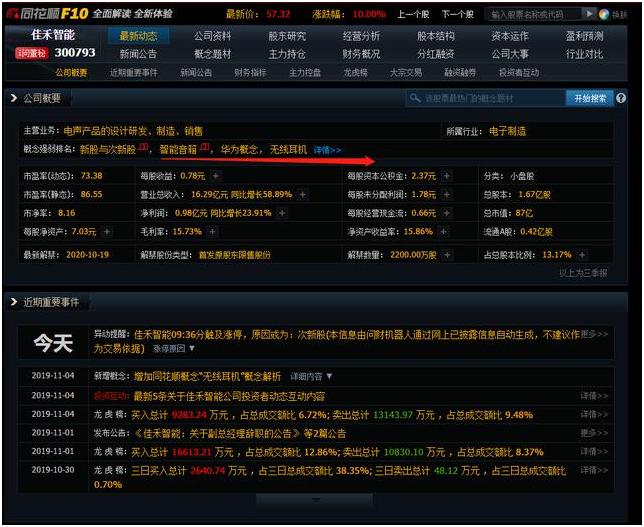Click the plus icon beside 占总股本比例 13.17%
Screen dimensions: 644x527
point(582,255)
